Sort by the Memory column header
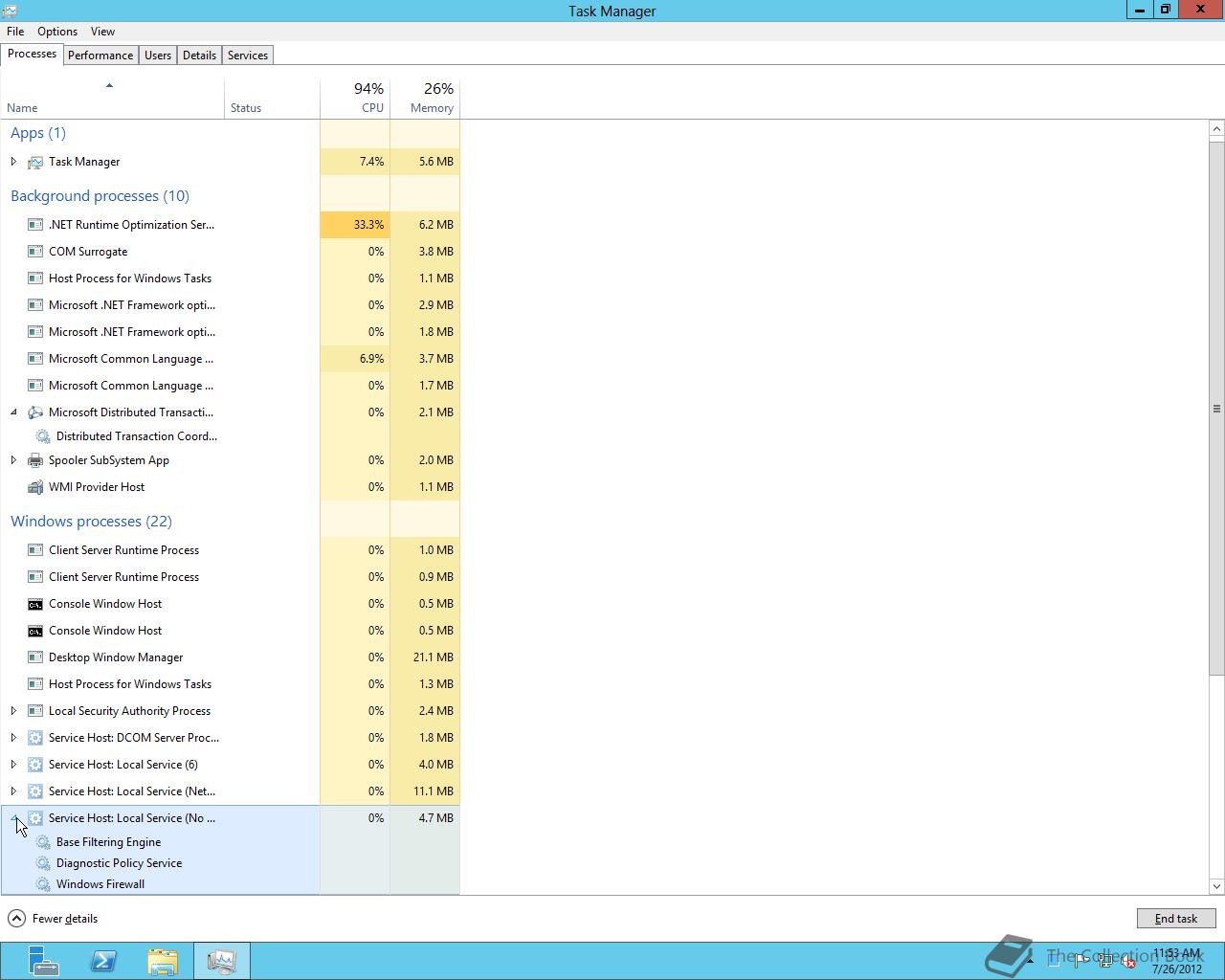The width and height of the screenshot is (1225, 980). (x=425, y=99)
